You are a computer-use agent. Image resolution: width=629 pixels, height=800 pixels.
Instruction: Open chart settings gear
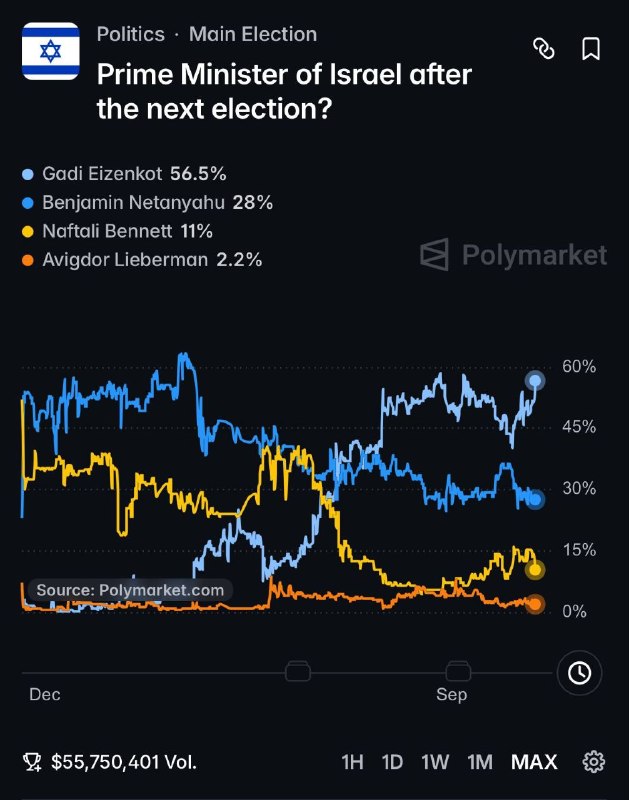(x=593, y=762)
